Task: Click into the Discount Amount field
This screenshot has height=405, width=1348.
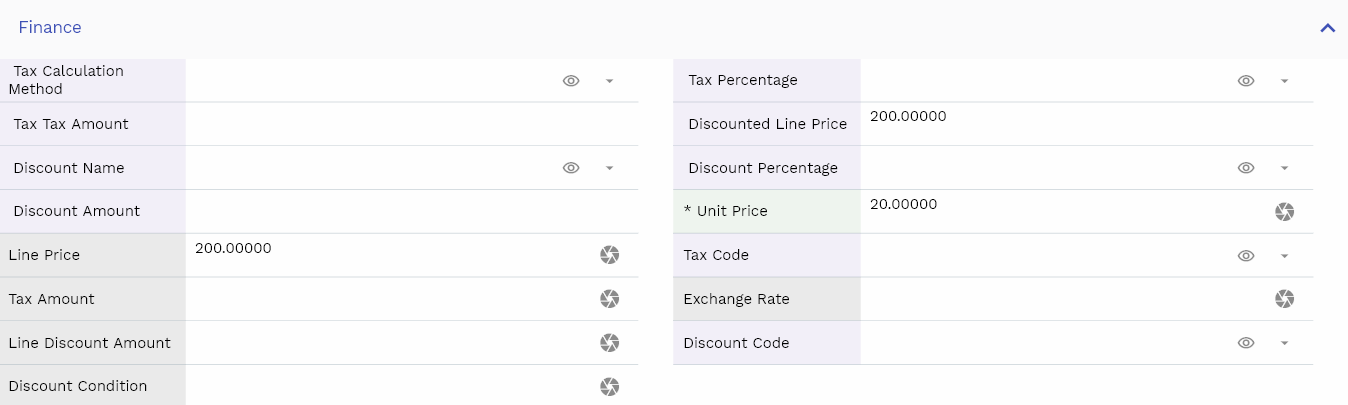Action: (410, 211)
